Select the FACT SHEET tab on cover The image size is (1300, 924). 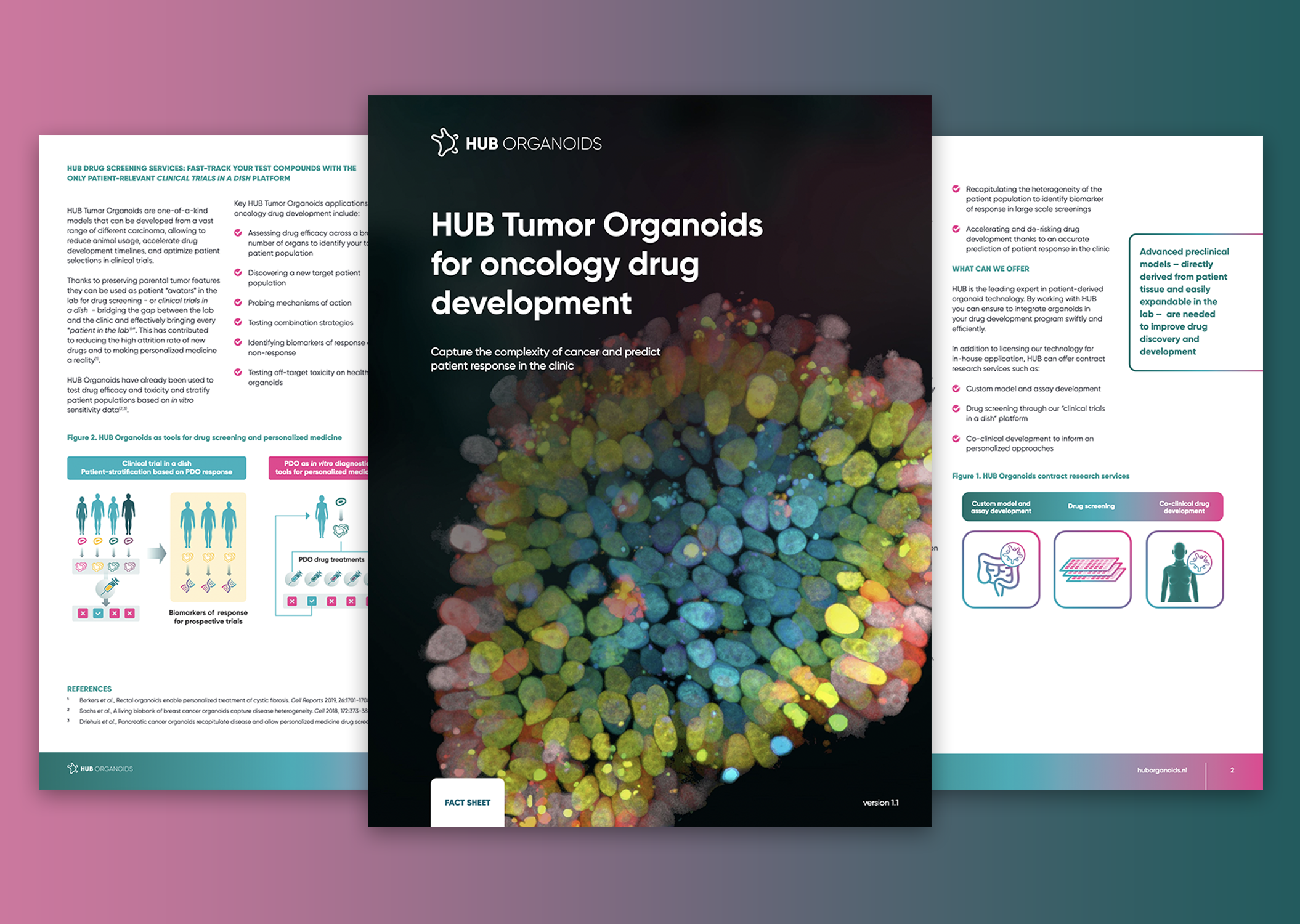point(468,802)
